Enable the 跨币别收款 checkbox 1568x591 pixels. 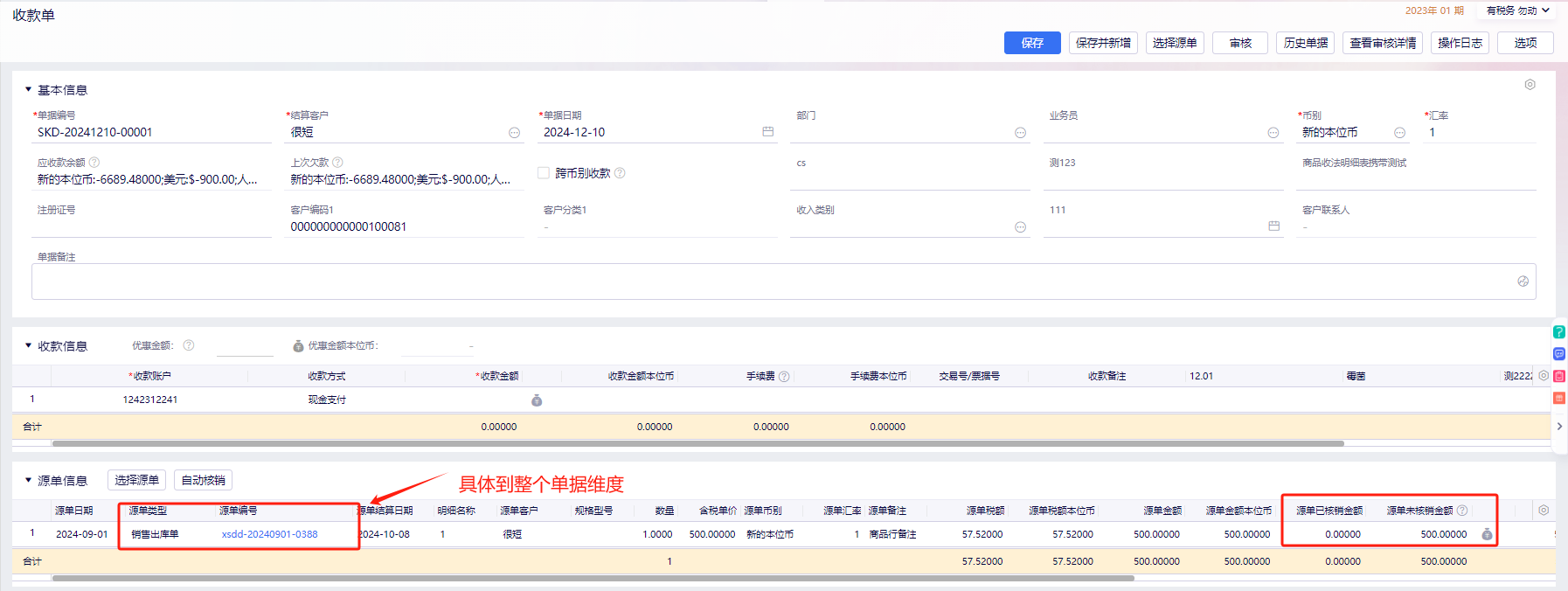point(544,173)
